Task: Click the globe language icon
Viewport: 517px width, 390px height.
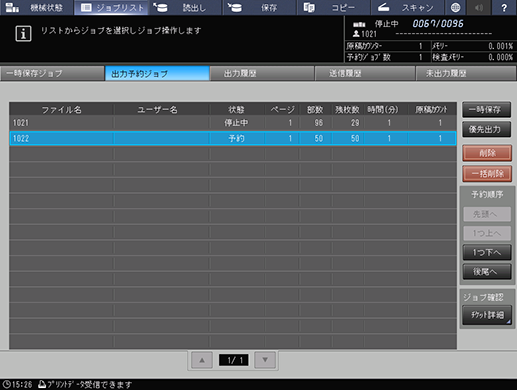Action: tap(455, 7)
